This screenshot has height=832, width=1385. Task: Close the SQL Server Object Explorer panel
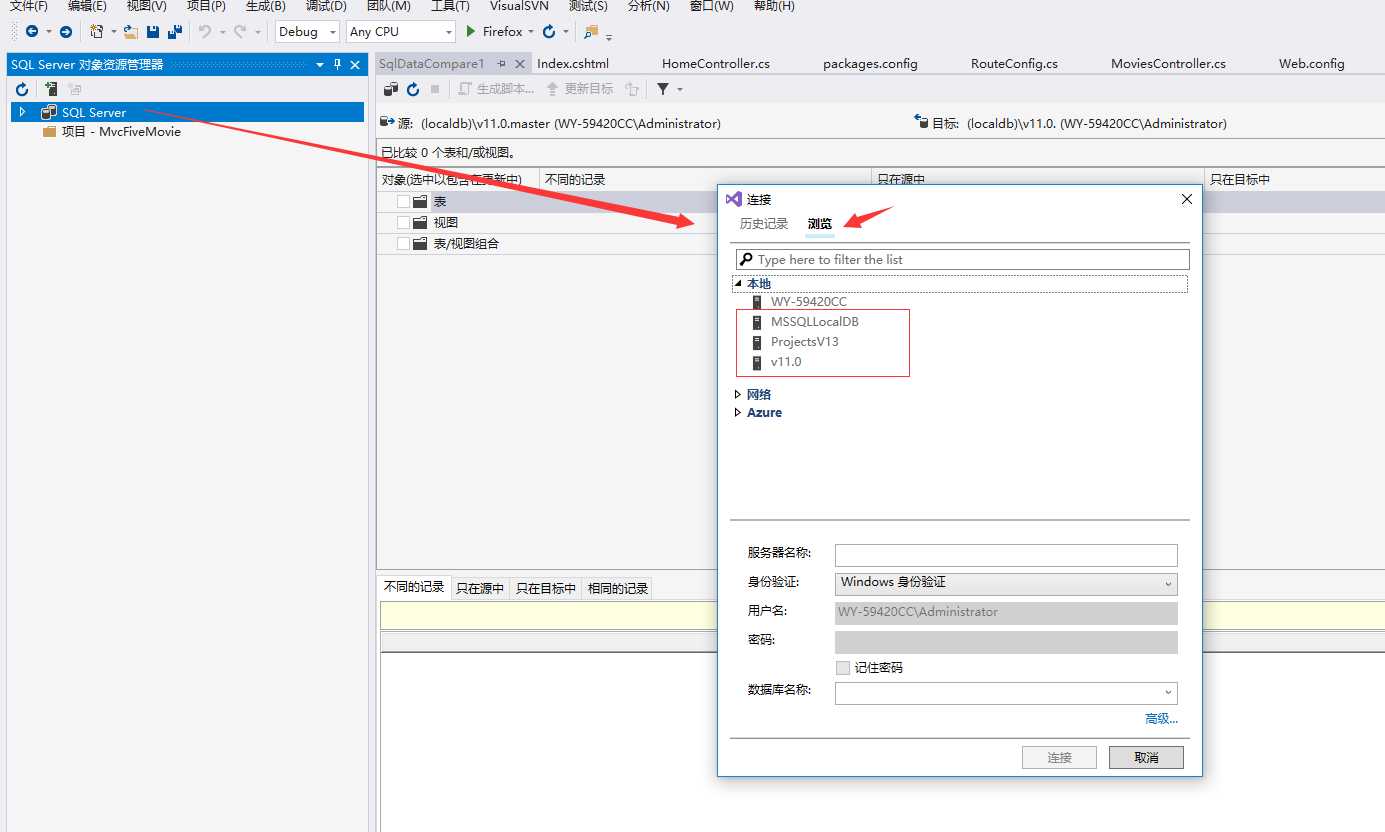point(355,64)
